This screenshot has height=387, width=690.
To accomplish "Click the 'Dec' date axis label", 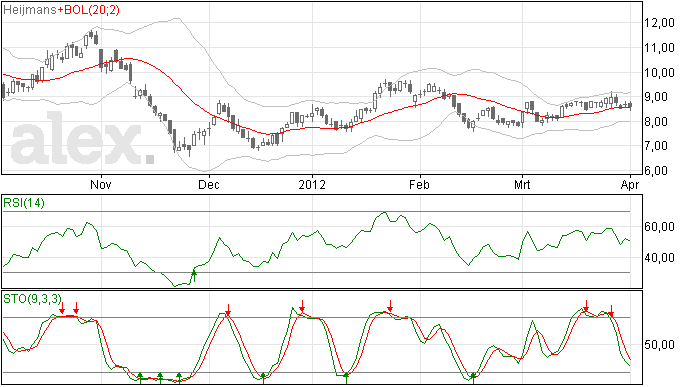I will coord(209,184).
